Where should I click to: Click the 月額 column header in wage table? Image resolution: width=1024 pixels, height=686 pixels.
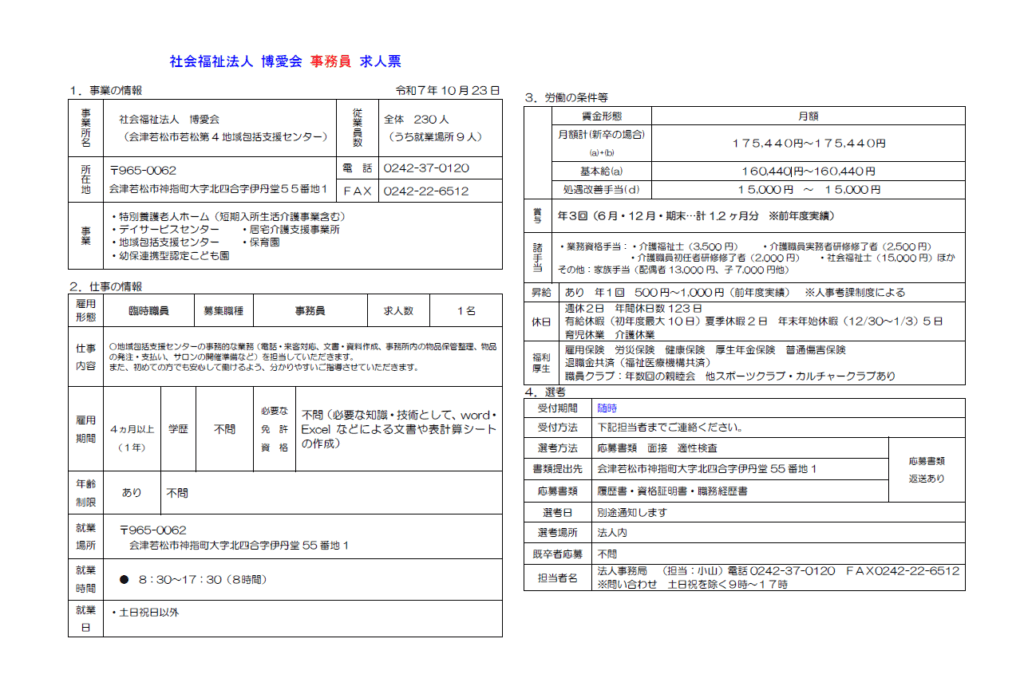click(x=808, y=117)
